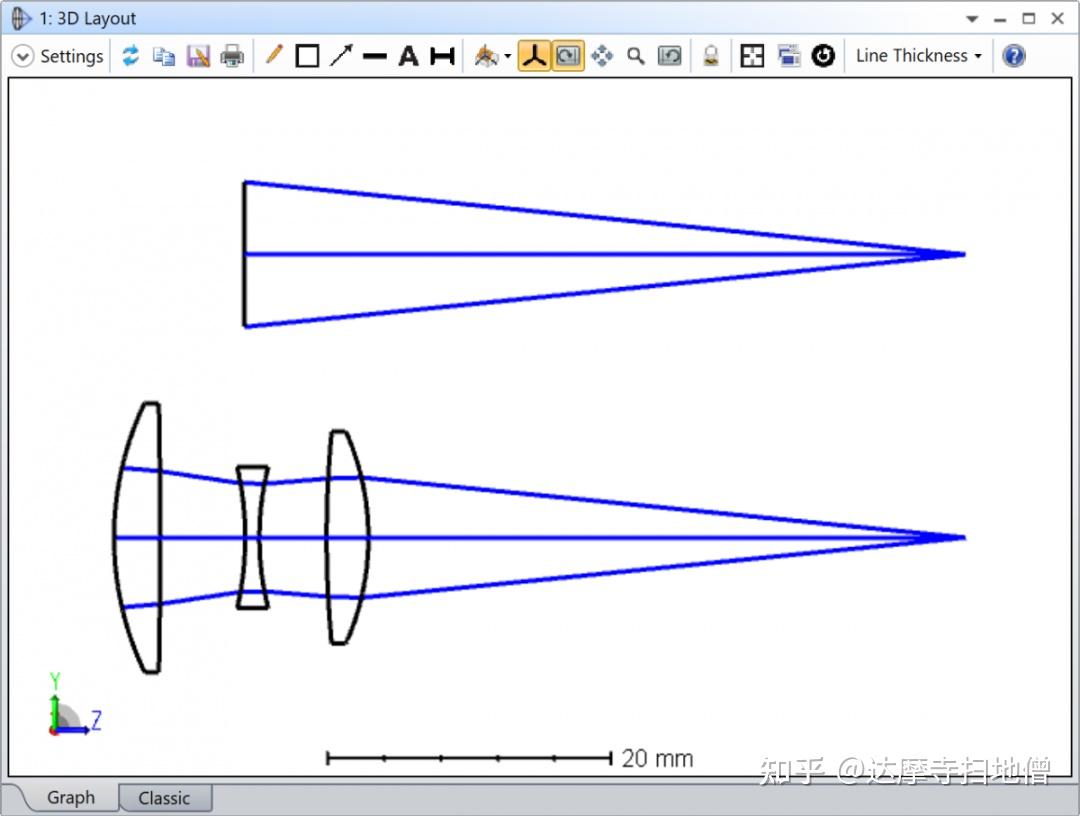Print the 3D layout
Image resolution: width=1080 pixels, height=816 pixels.
(231, 55)
